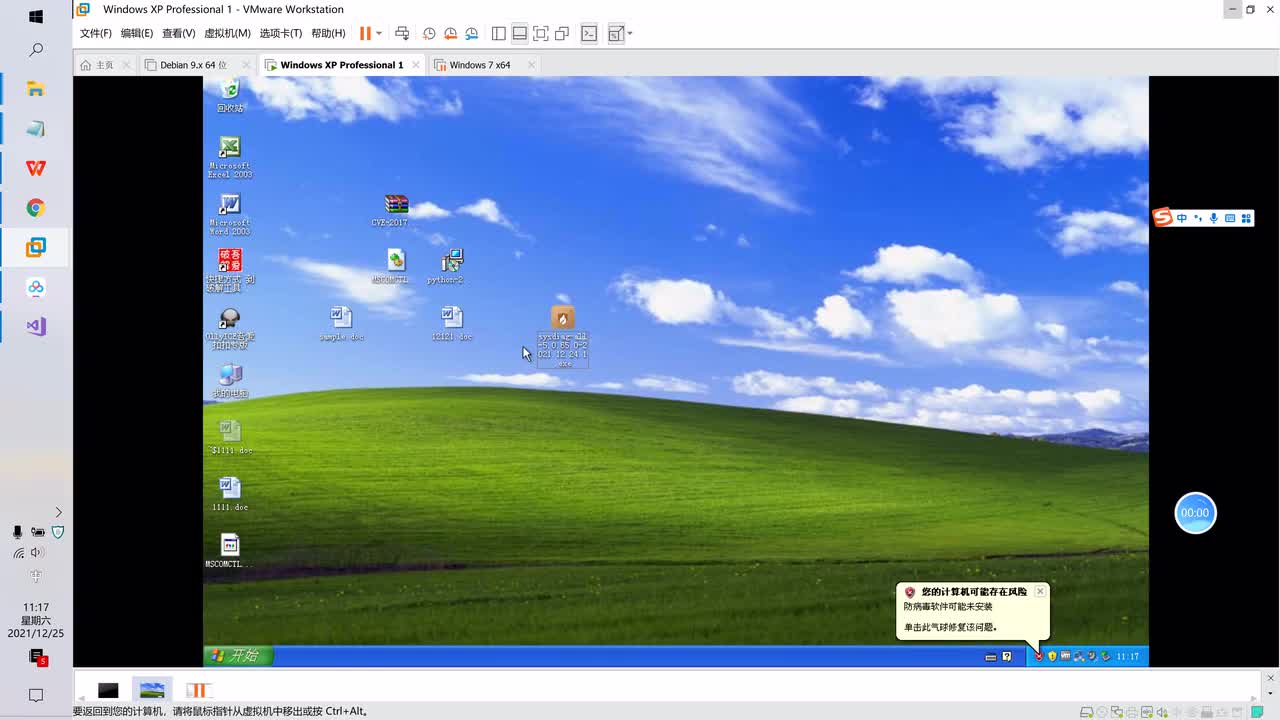Click the yellow shield update tray icon
1280x720 pixels.
[1052, 656]
